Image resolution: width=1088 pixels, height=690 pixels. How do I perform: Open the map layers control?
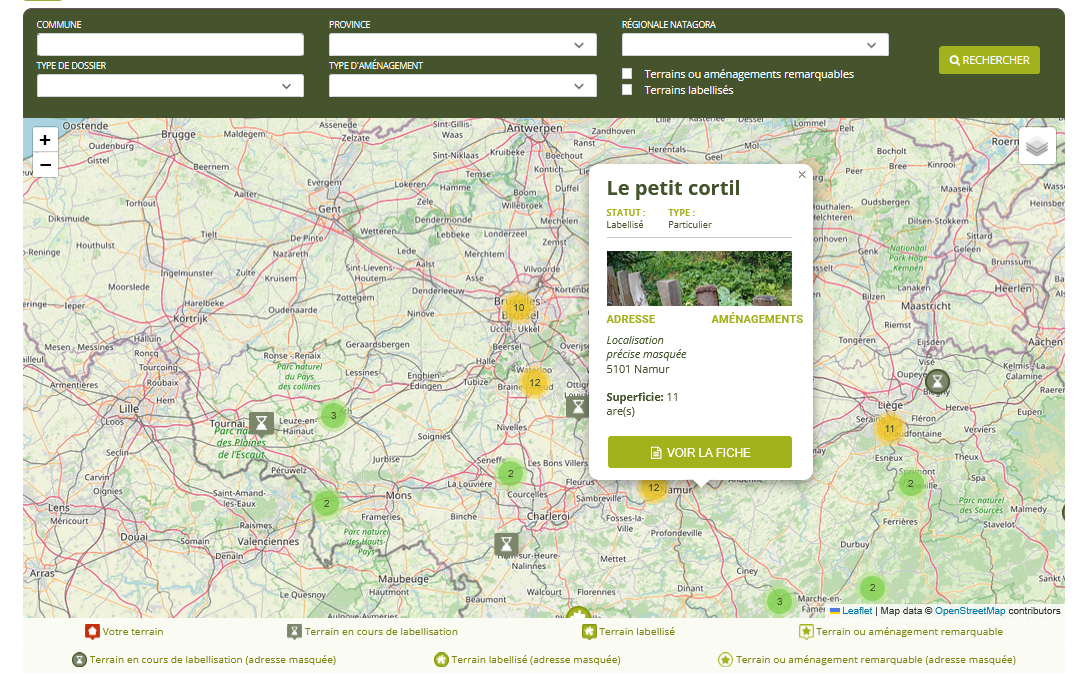[x=1037, y=146]
